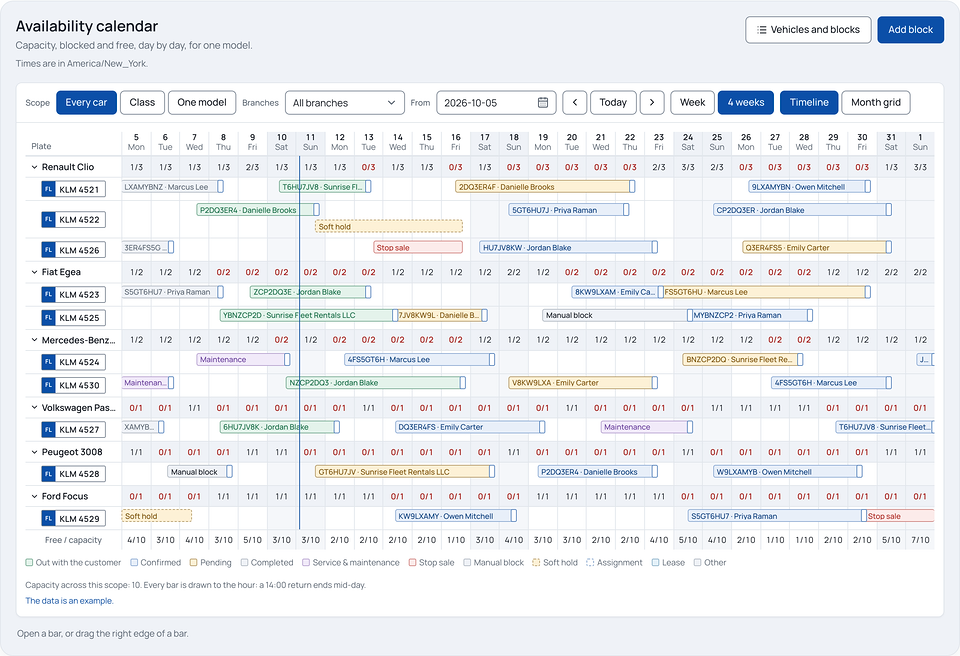This screenshot has width=960, height=656.
Task: Switch range to 4 weeks
Action: (x=746, y=102)
